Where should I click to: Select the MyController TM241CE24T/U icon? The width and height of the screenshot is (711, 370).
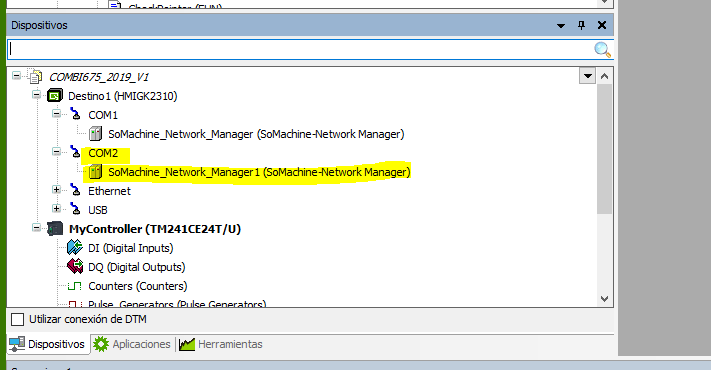click(55, 229)
